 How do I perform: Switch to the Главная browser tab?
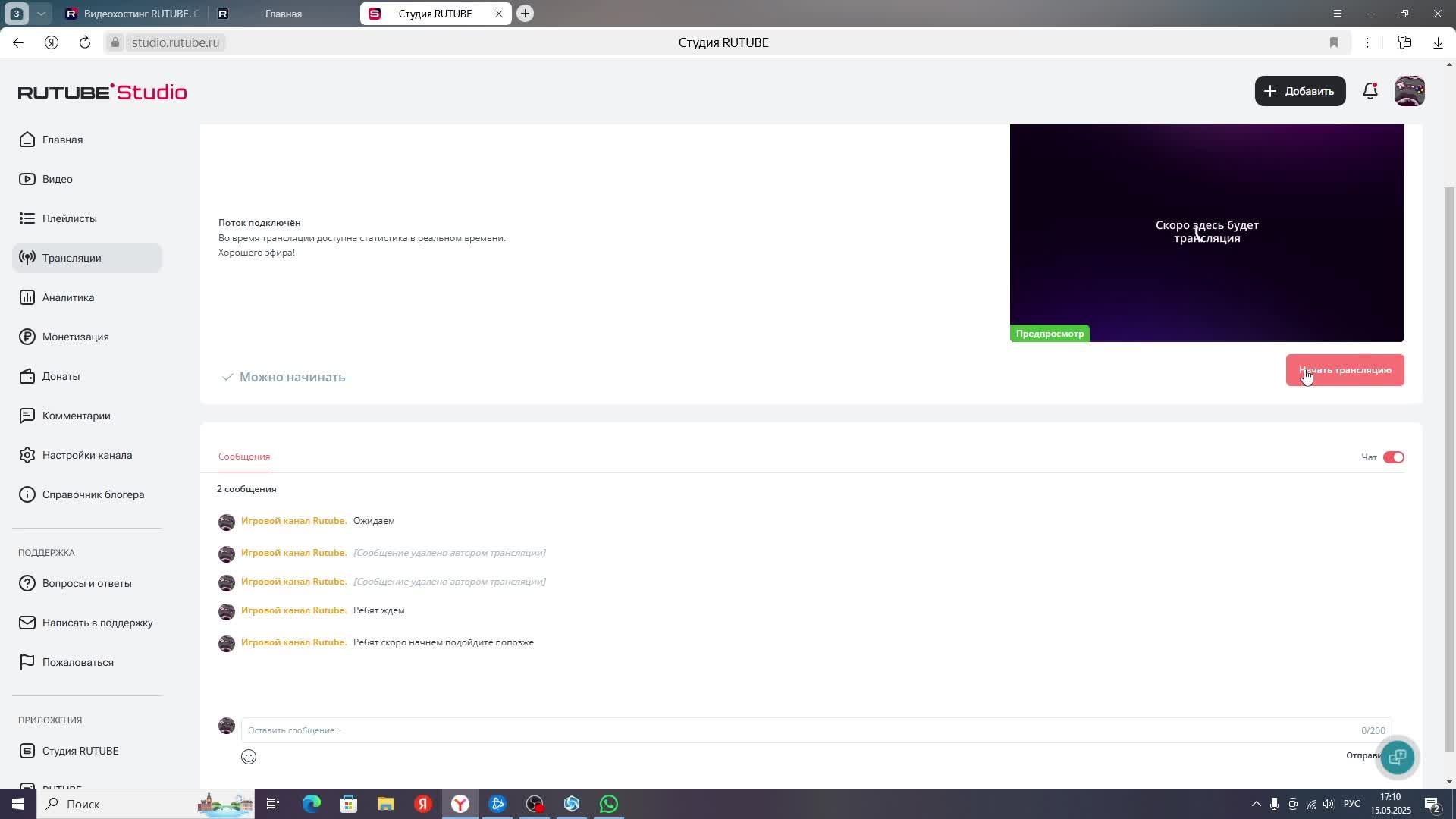coord(282,14)
